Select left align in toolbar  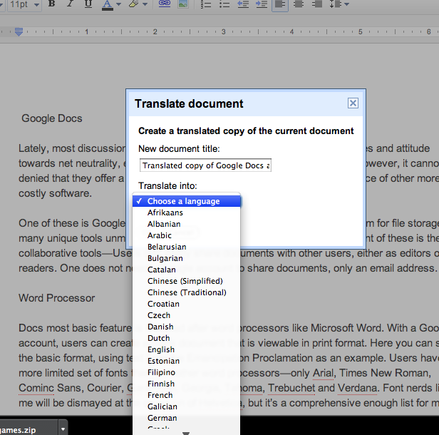280,5
